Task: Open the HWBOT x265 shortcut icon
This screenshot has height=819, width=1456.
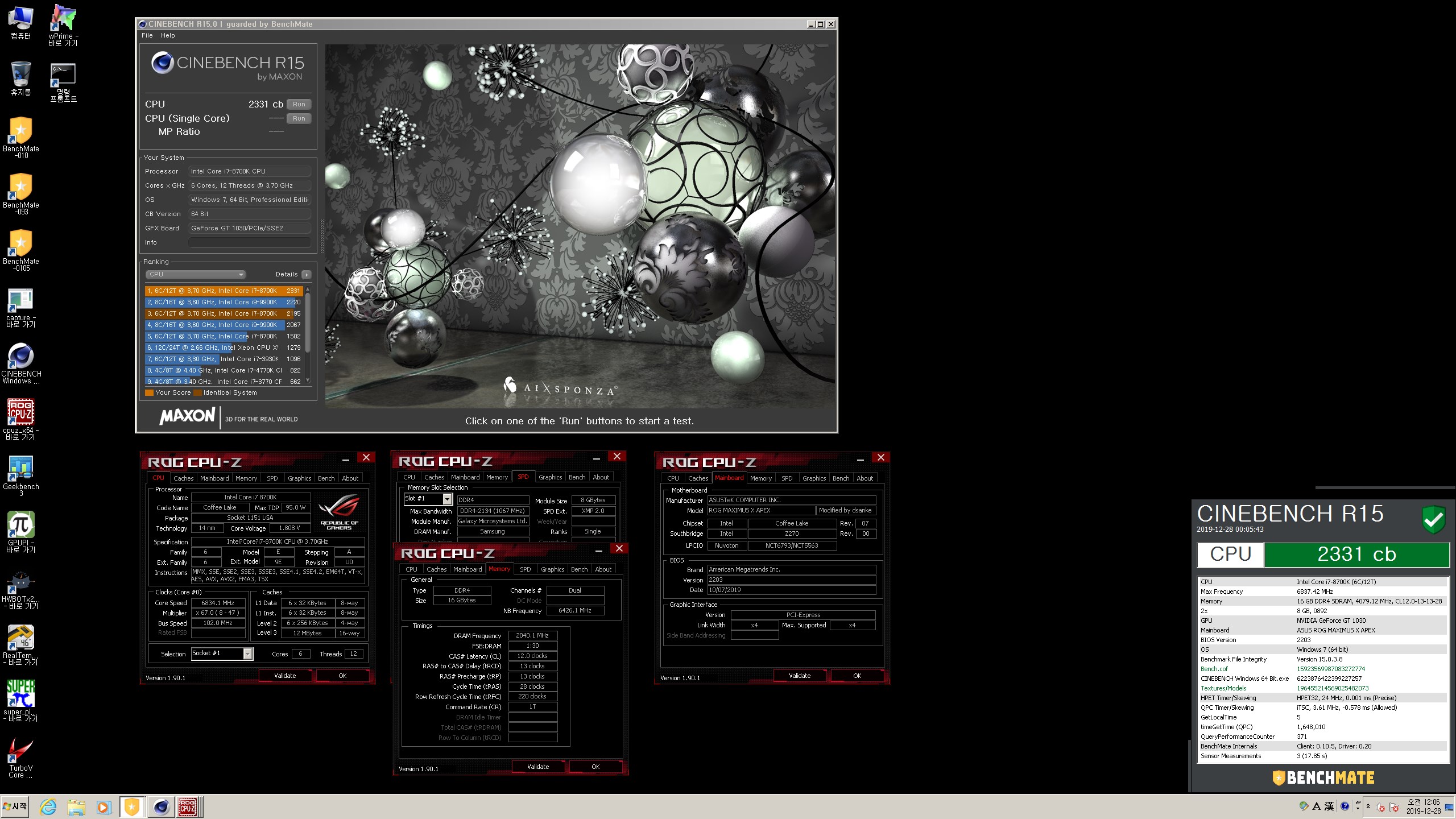Action: coord(20,589)
